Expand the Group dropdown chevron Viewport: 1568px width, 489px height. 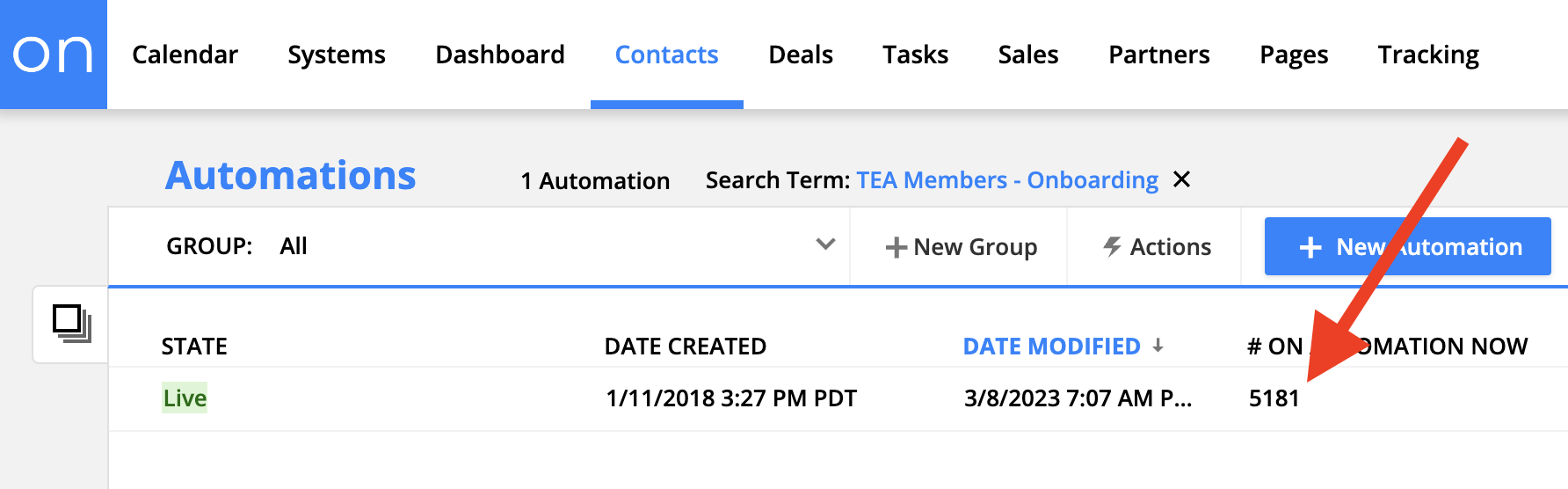[825, 244]
